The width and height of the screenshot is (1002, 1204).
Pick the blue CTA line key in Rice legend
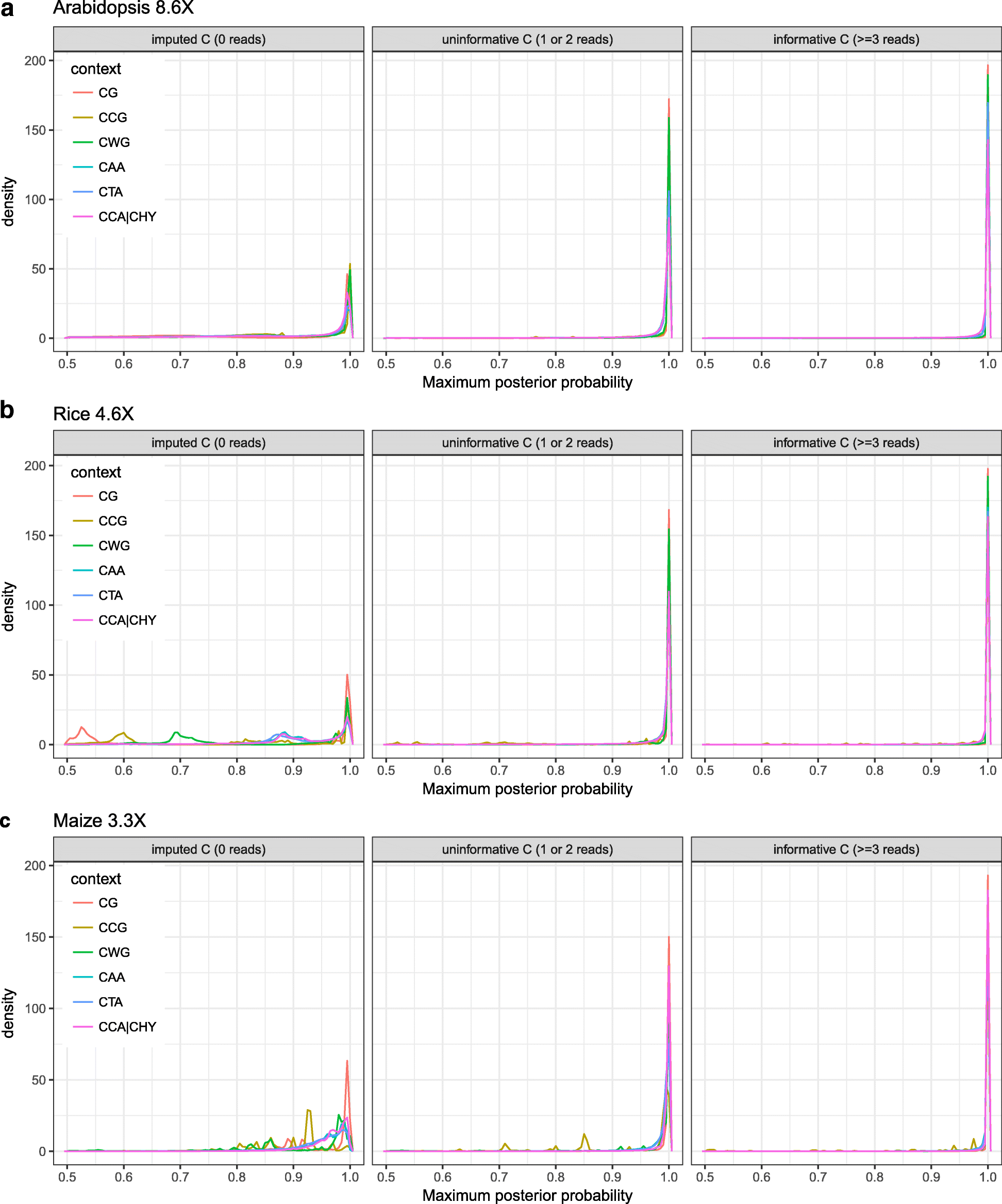[83, 596]
